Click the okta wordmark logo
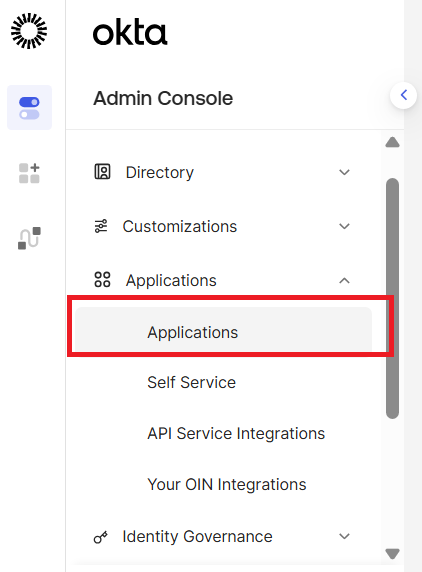422x572 pixels. point(130,33)
